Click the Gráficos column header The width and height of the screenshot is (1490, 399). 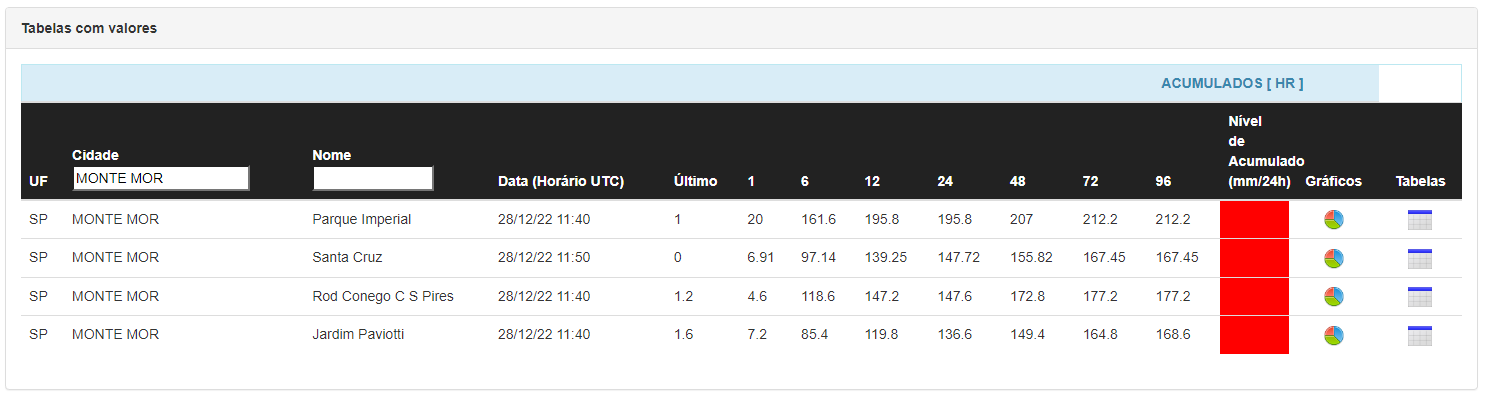pyautogui.click(x=1334, y=182)
